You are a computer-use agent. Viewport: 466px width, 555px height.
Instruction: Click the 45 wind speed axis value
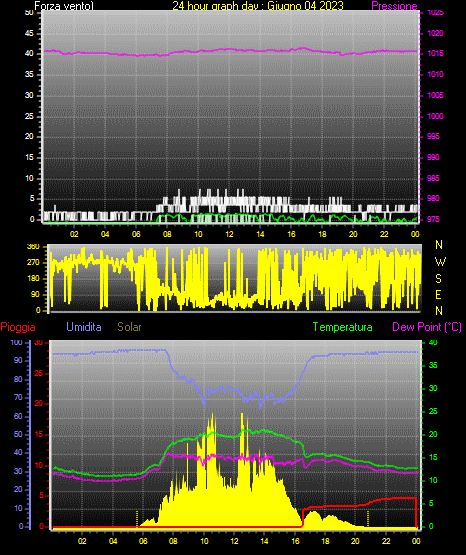pyautogui.click(x=29, y=33)
